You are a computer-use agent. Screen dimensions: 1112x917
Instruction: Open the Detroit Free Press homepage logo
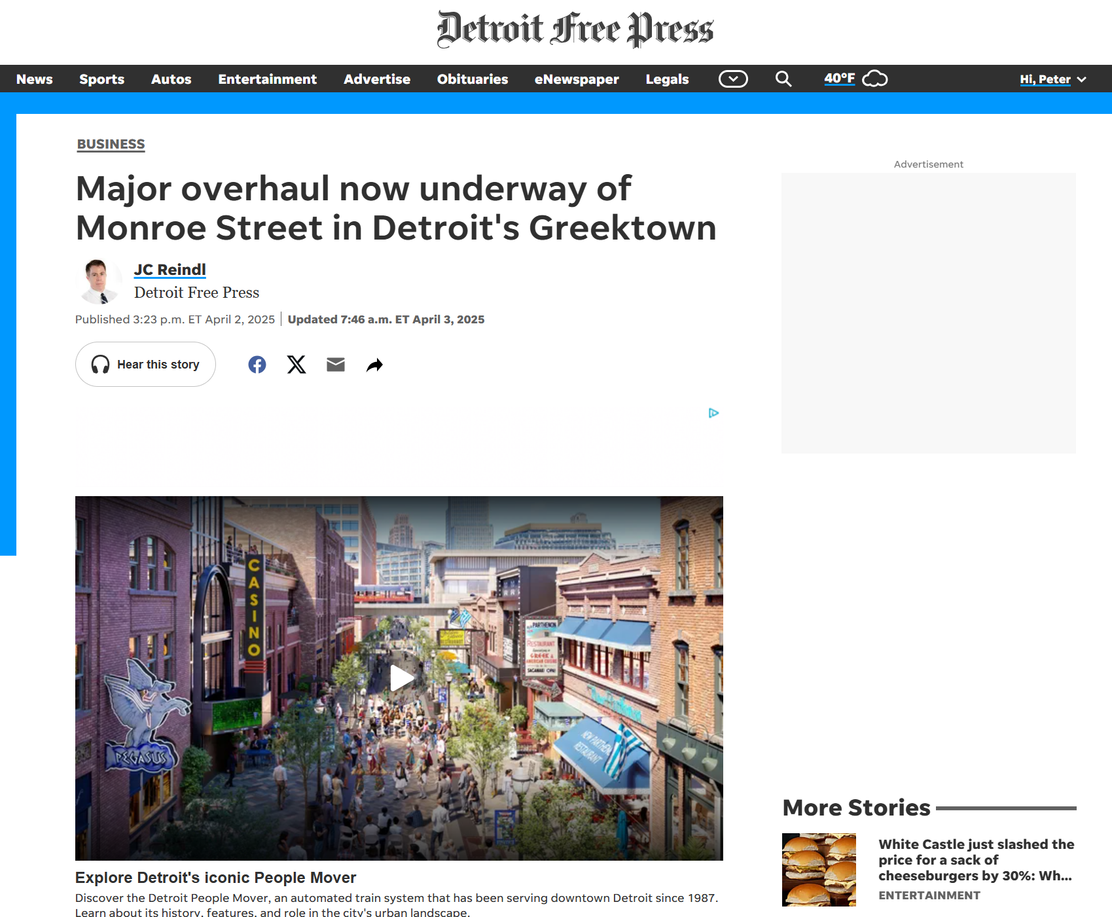click(x=575, y=29)
